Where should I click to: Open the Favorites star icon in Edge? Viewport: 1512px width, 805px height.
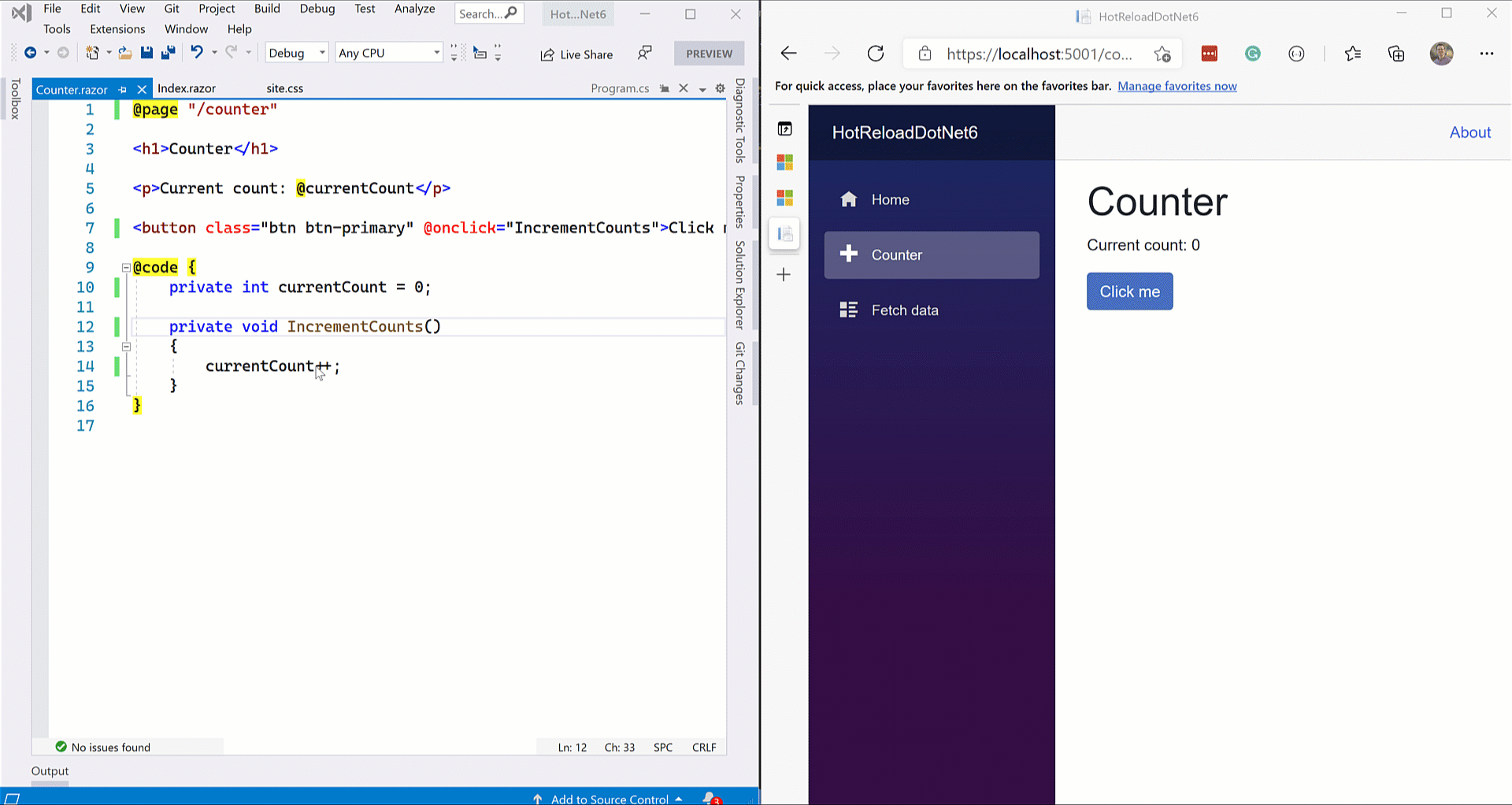coord(1353,54)
